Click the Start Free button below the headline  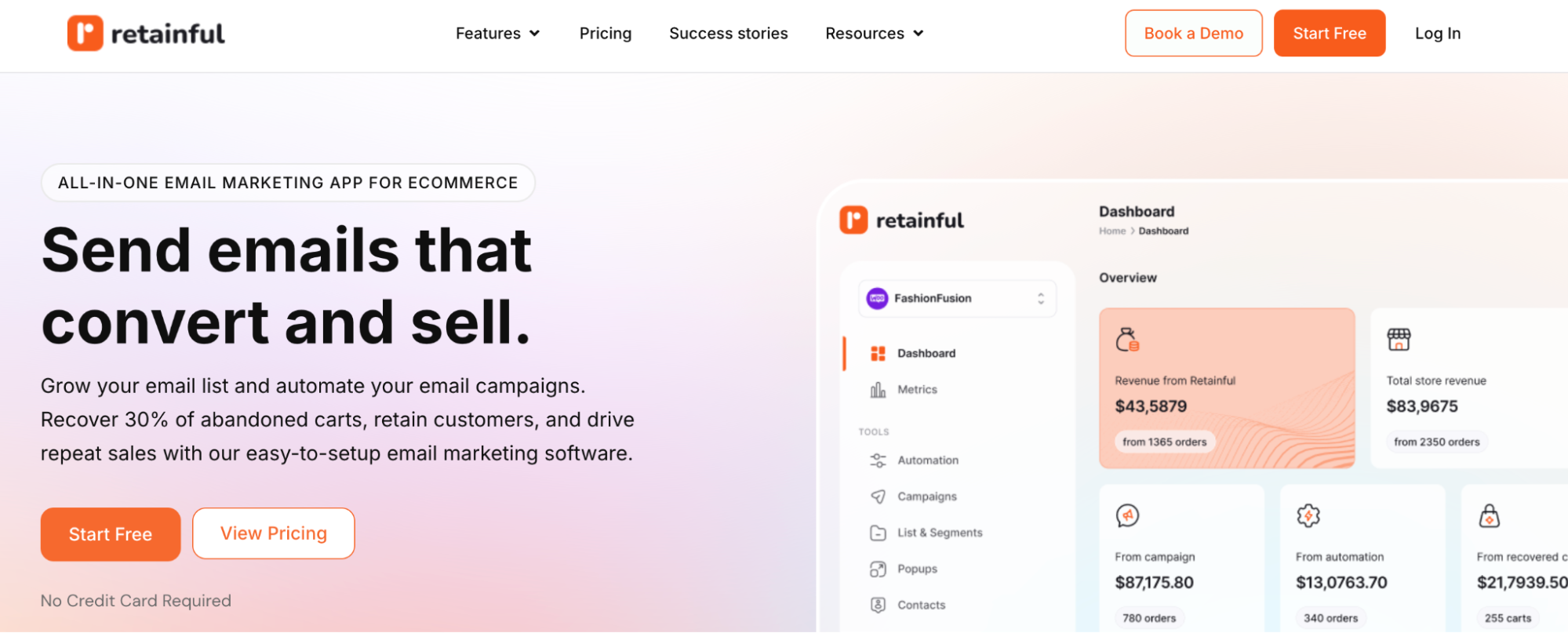click(111, 534)
